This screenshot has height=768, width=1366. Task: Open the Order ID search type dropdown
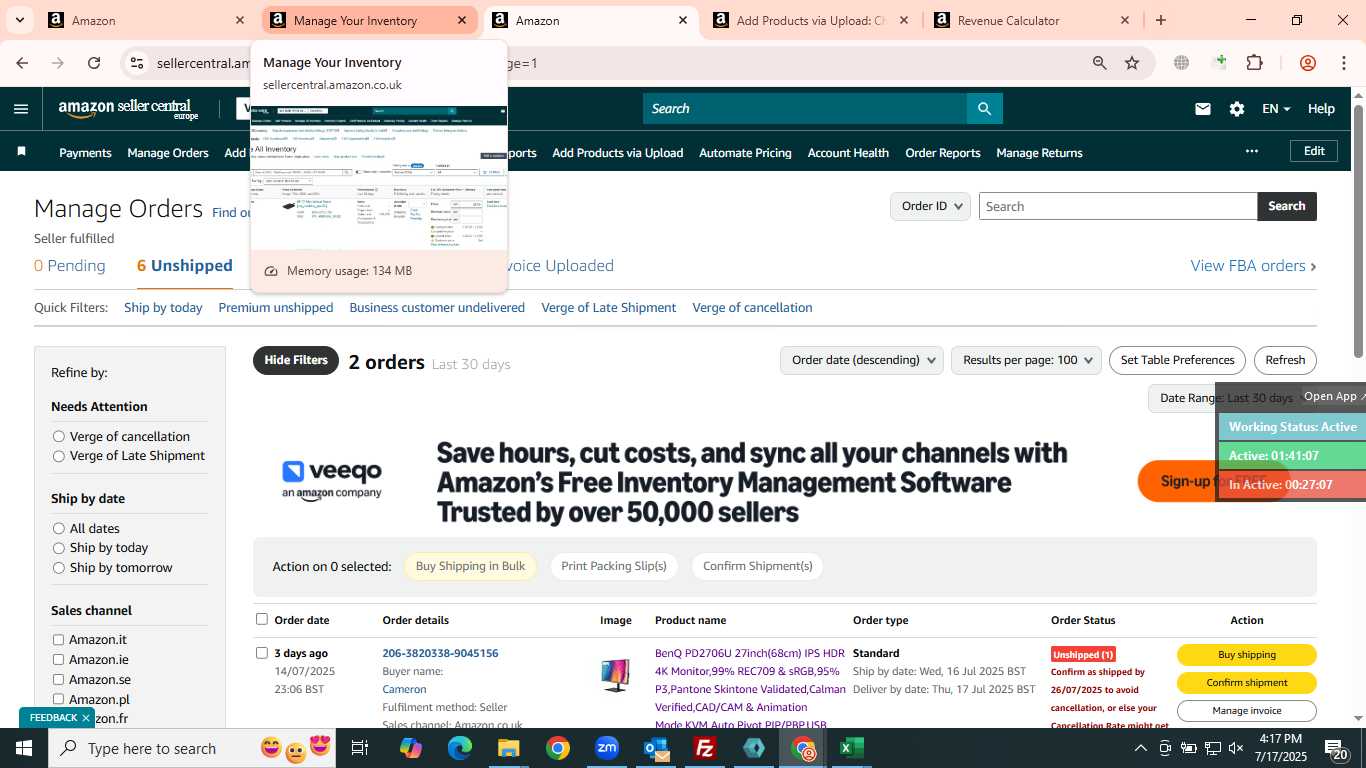tap(930, 206)
